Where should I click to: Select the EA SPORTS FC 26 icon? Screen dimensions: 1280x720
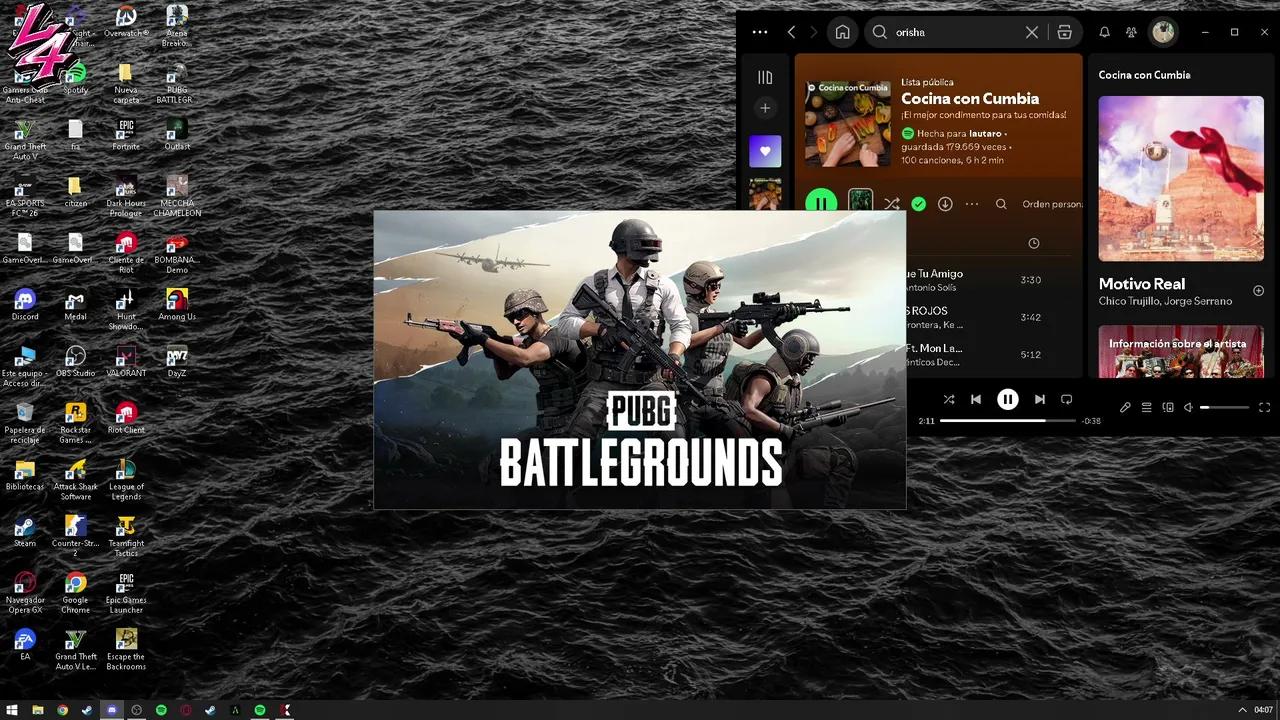25,197
